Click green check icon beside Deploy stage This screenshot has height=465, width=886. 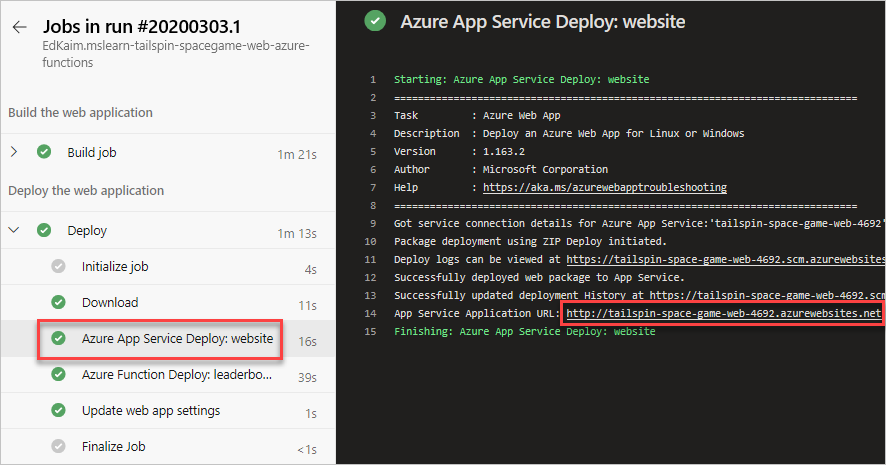pos(44,230)
